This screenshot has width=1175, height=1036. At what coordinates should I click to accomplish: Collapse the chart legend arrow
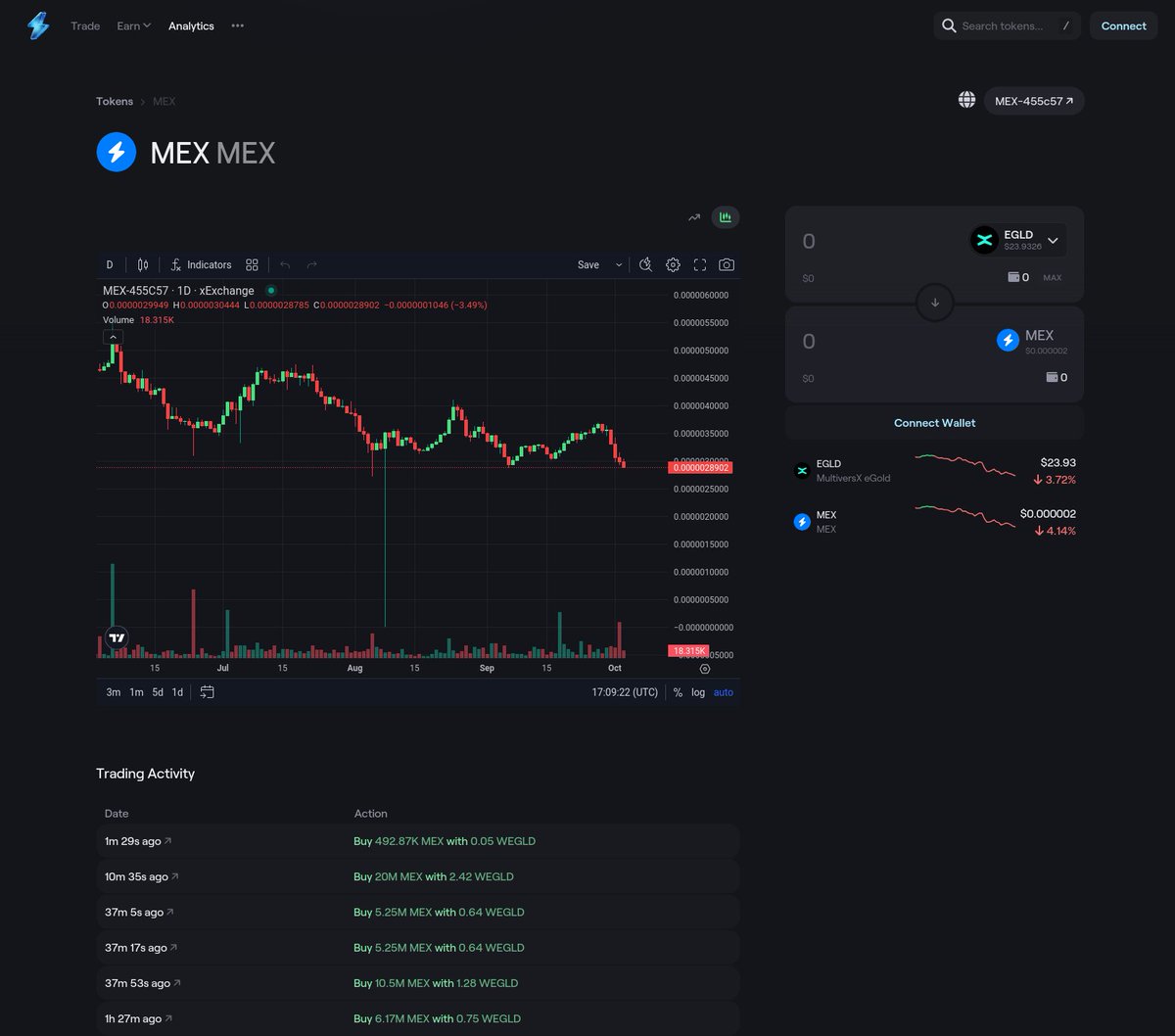(114, 337)
